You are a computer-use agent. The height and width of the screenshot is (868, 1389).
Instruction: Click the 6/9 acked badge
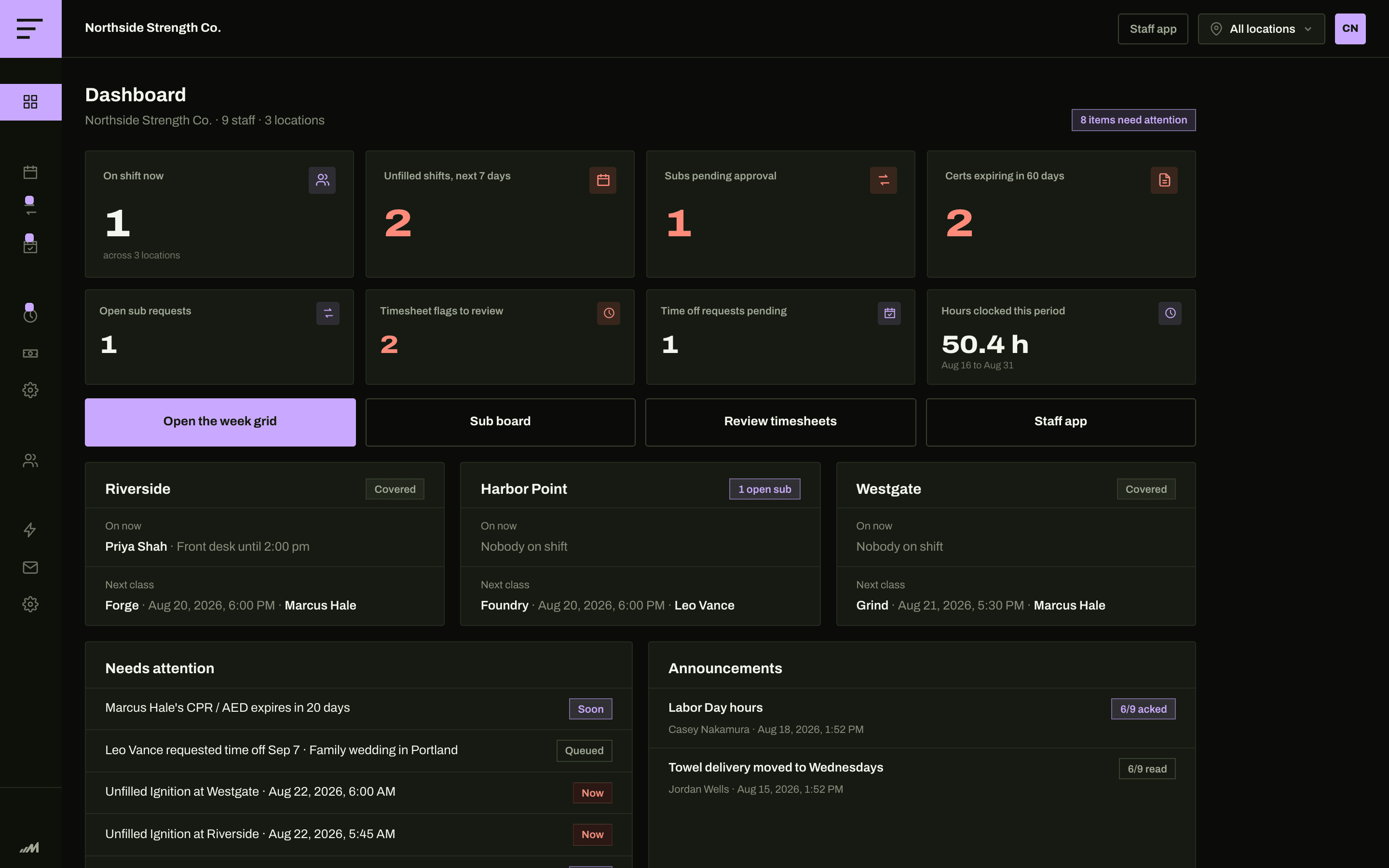(x=1143, y=709)
